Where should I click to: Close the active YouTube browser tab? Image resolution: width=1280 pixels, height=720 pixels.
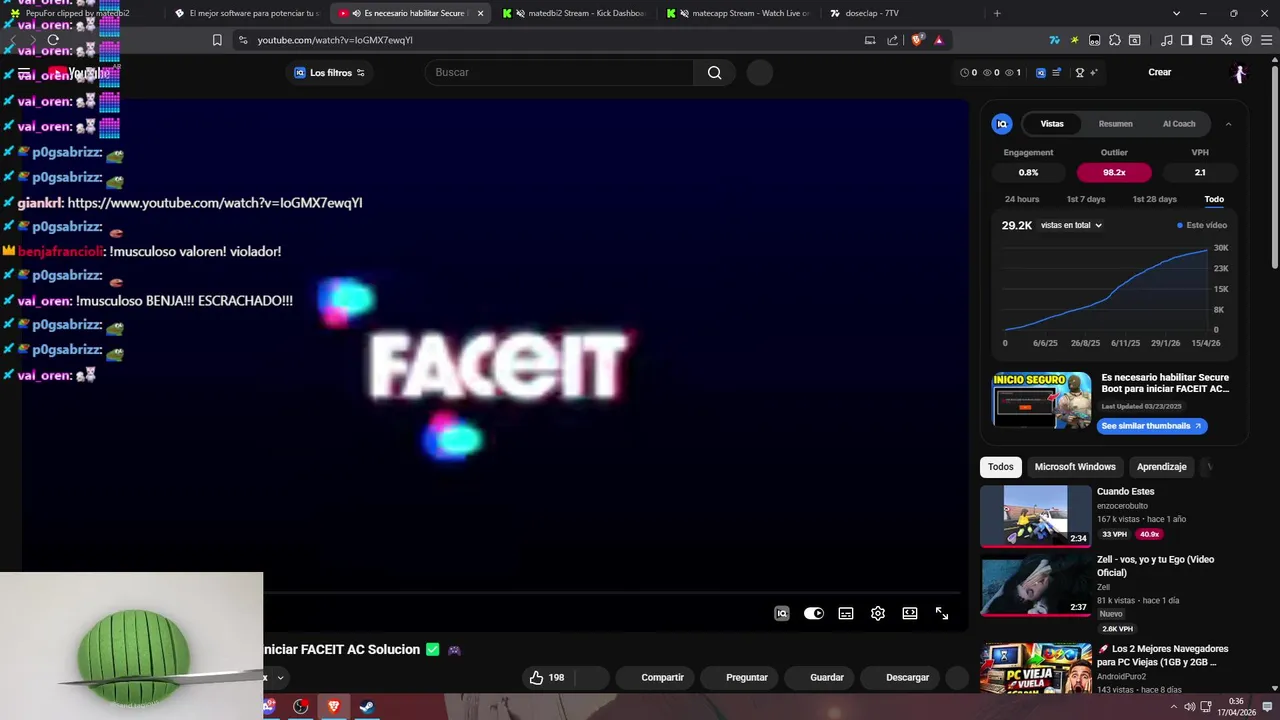point(480,13)
